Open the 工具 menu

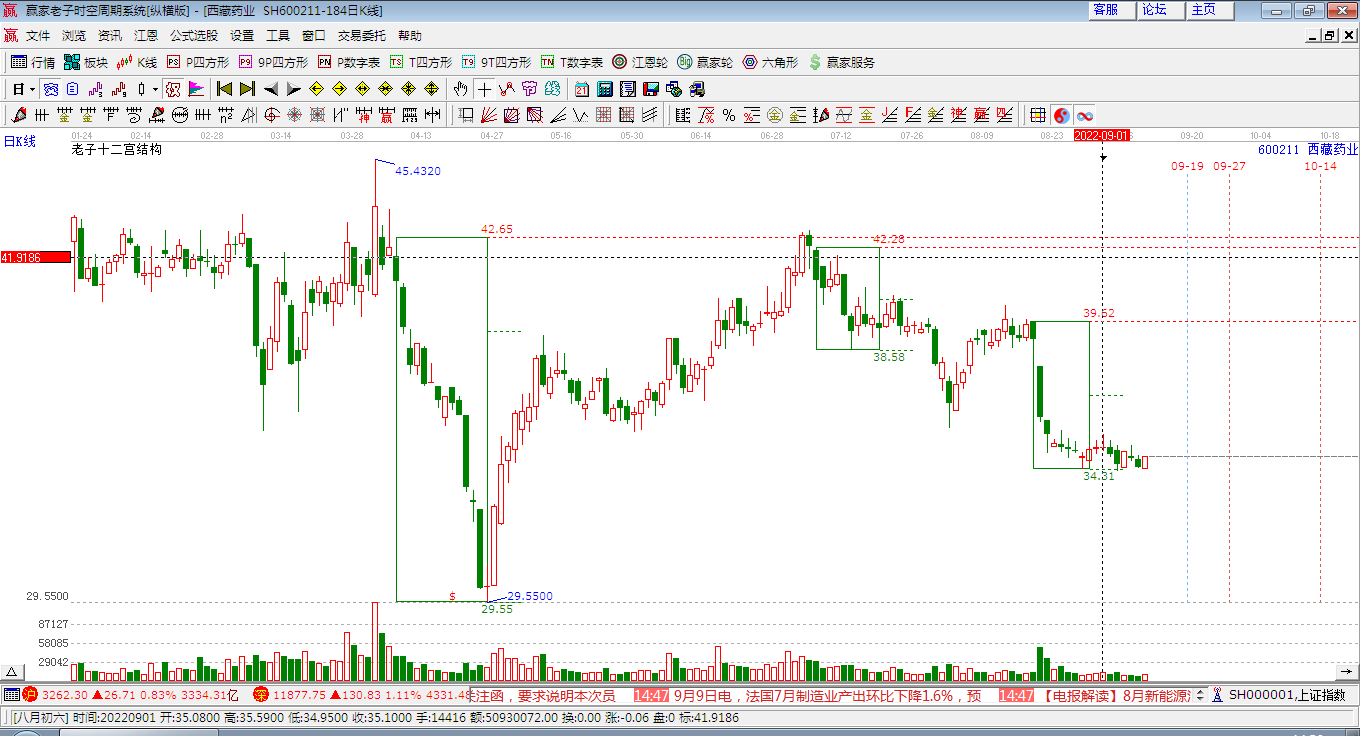tap(278, 35)
